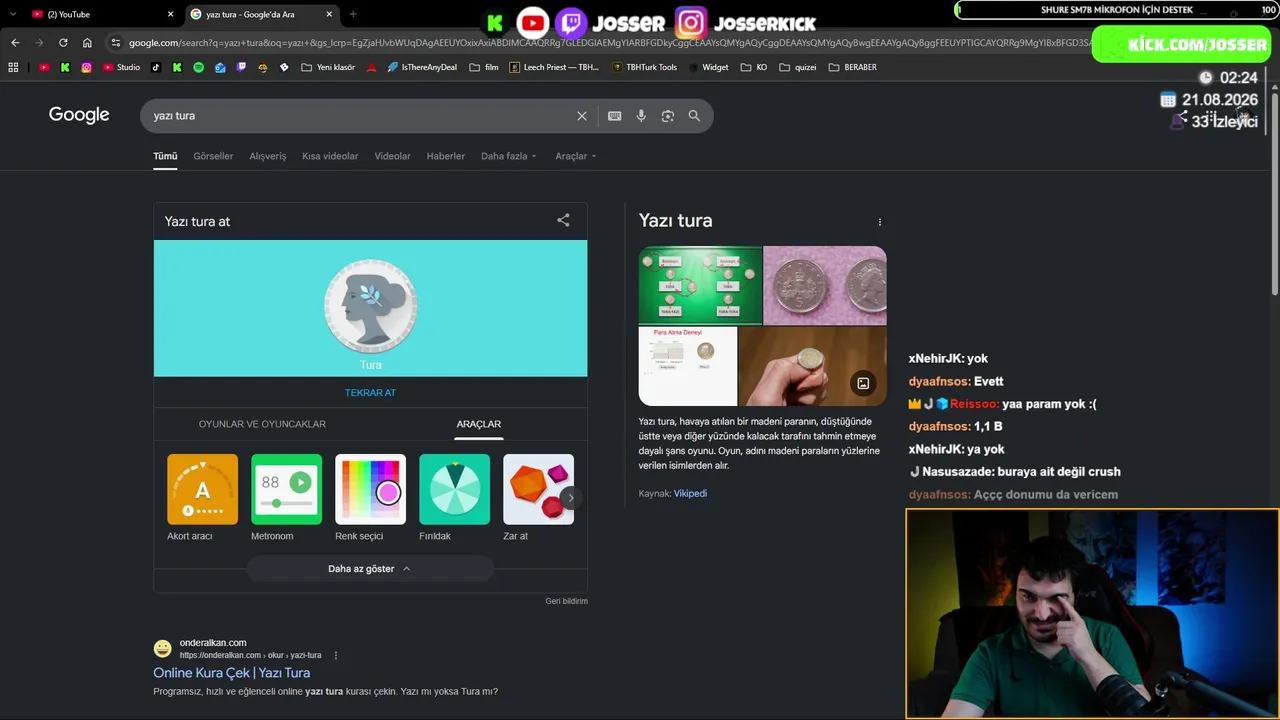The height and width of the screenshot is (720, 1280).
Task: View site information icon in address bar
Action: [x=116, y=43]
